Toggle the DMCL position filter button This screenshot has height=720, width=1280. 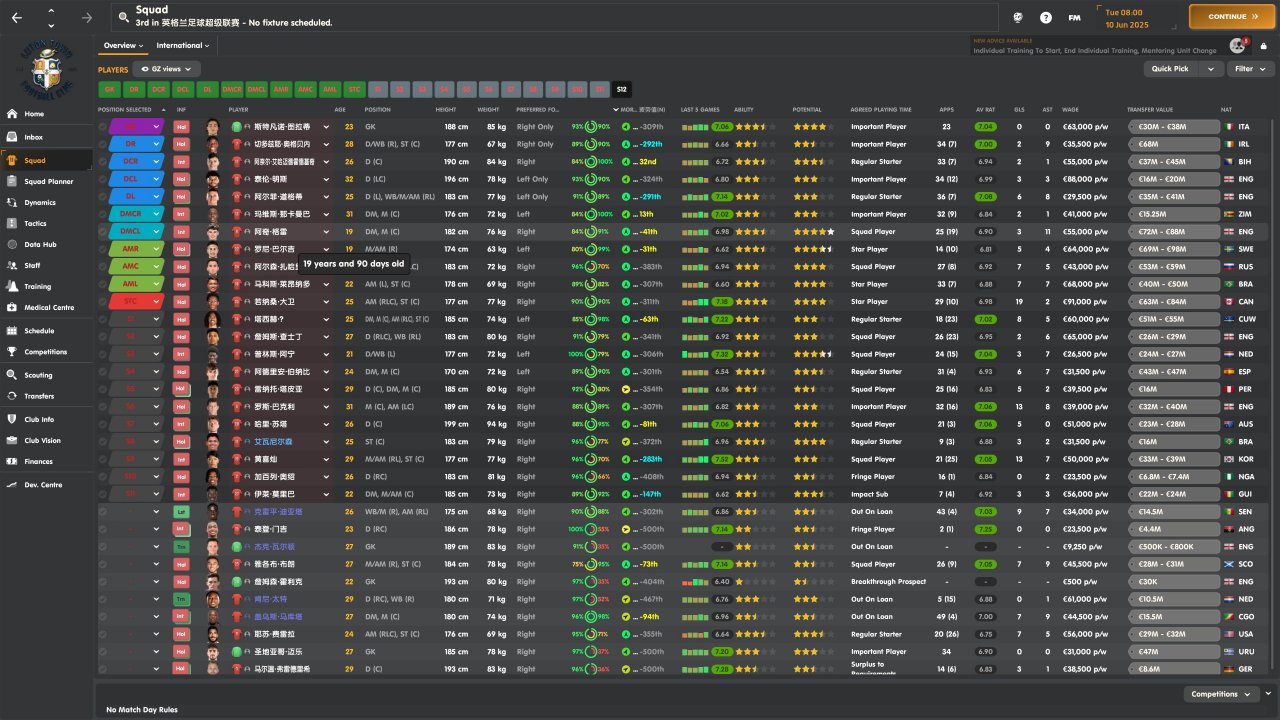(256, 89)
